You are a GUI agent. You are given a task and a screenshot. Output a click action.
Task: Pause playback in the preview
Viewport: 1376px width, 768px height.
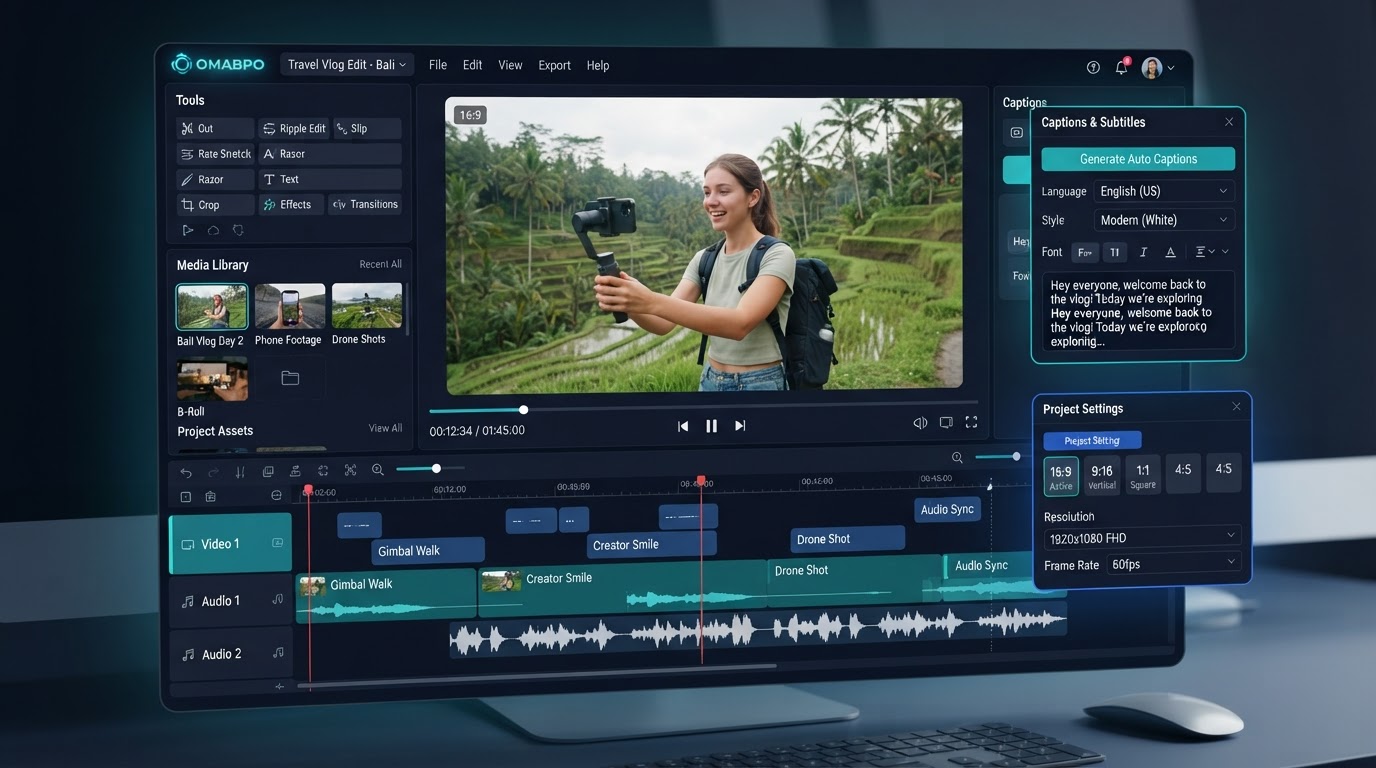click(x=712, y=426)
